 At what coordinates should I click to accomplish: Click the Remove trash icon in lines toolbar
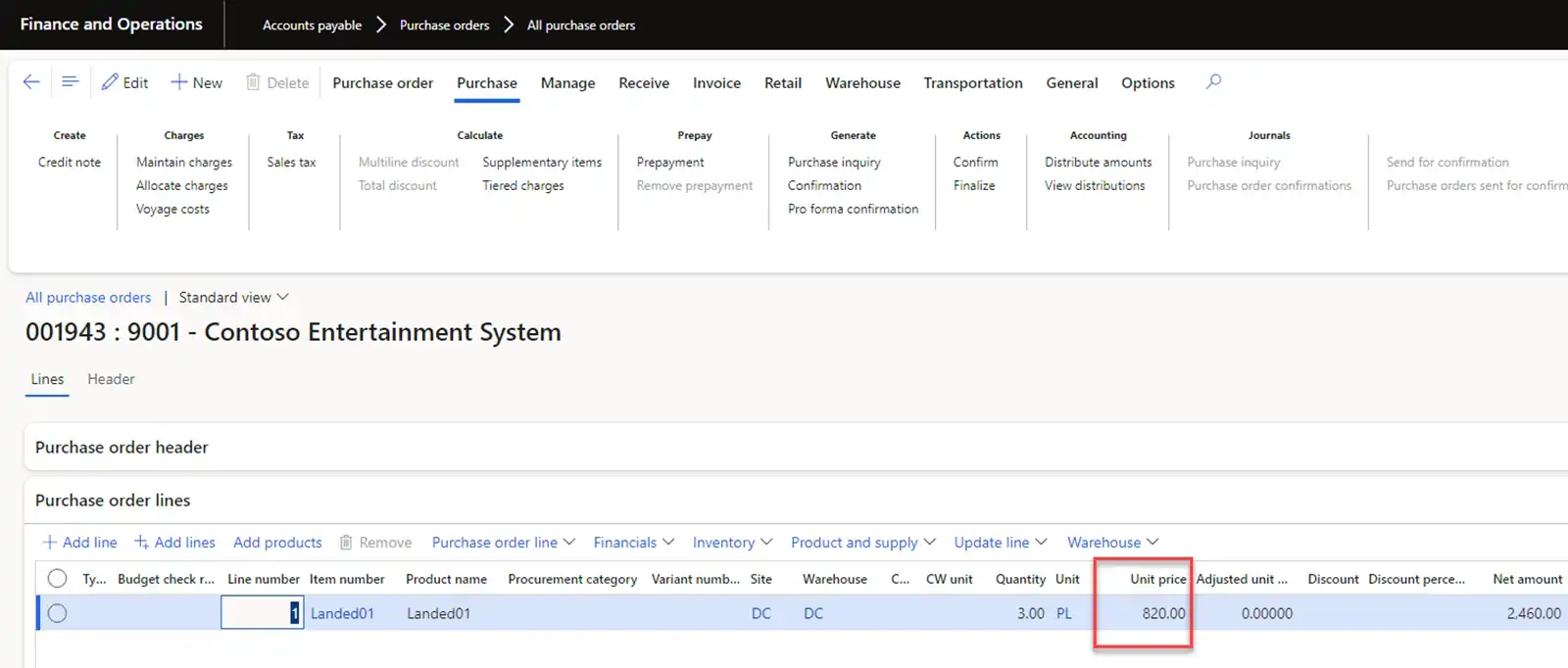click(346, 543)
